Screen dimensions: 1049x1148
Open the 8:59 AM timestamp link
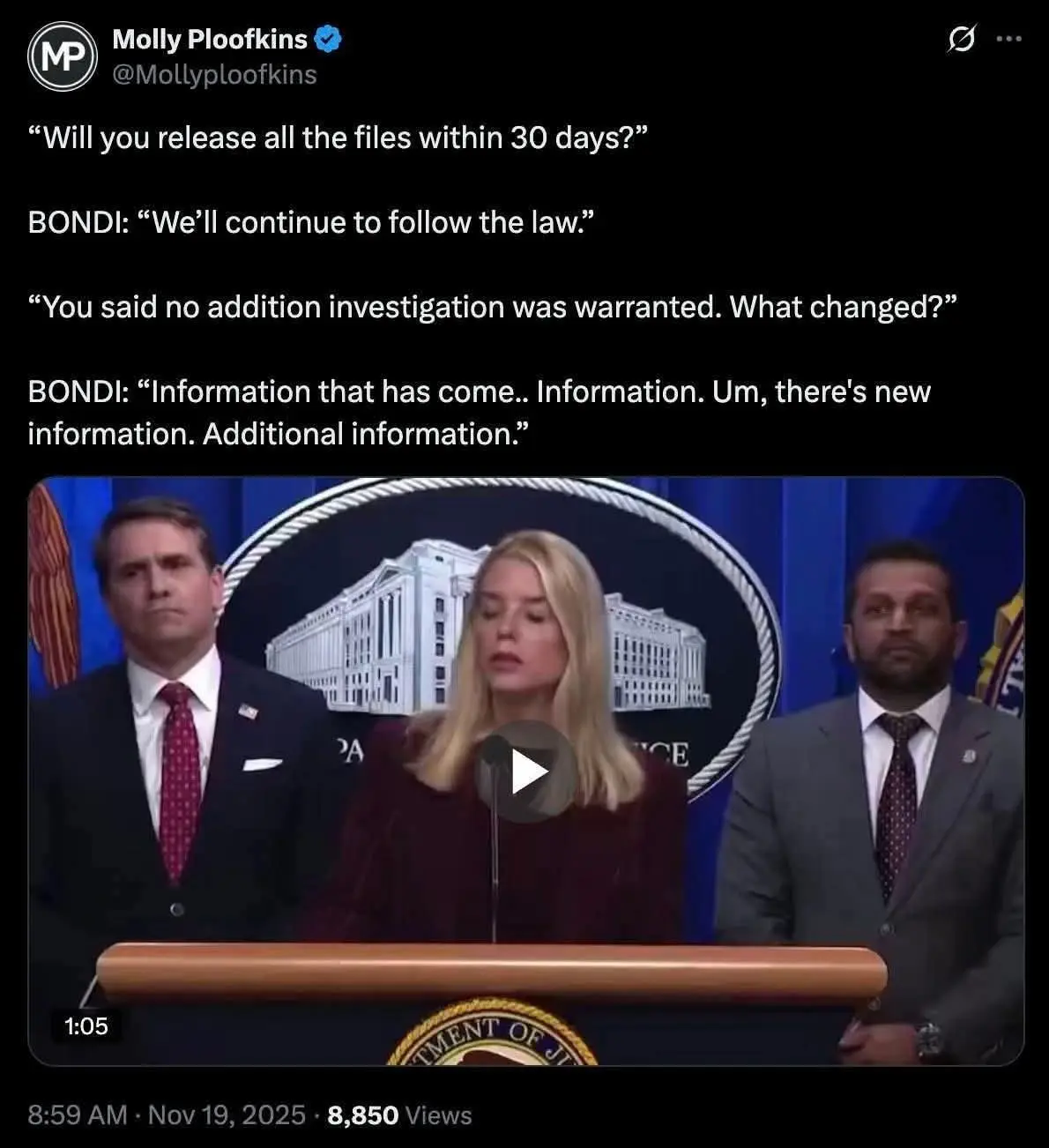pyautogui.click(x=78, y=1115)
